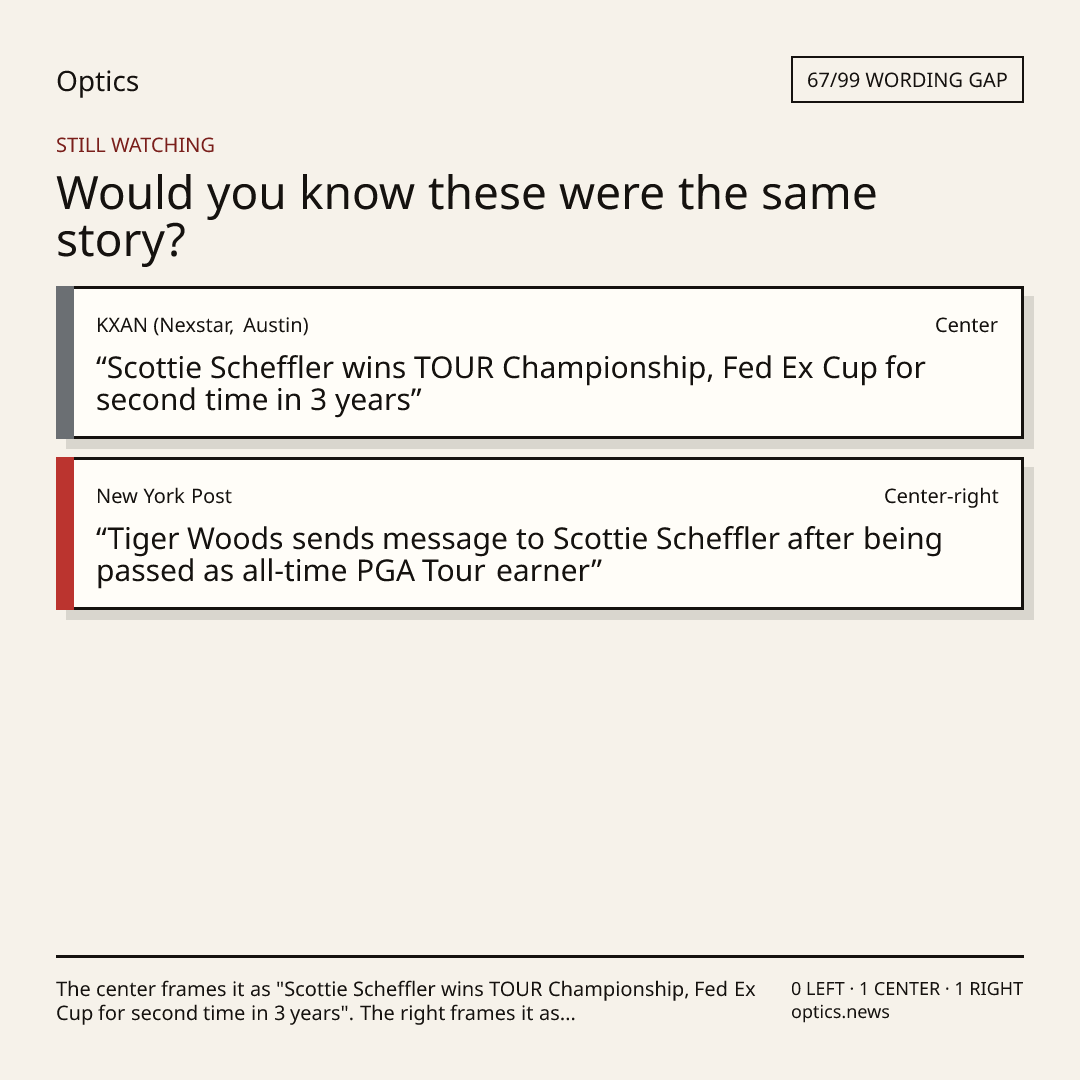Click the headline "Would you know these were the same story?"
This screenshot has width=1080, height=1080.
(466, 216)
